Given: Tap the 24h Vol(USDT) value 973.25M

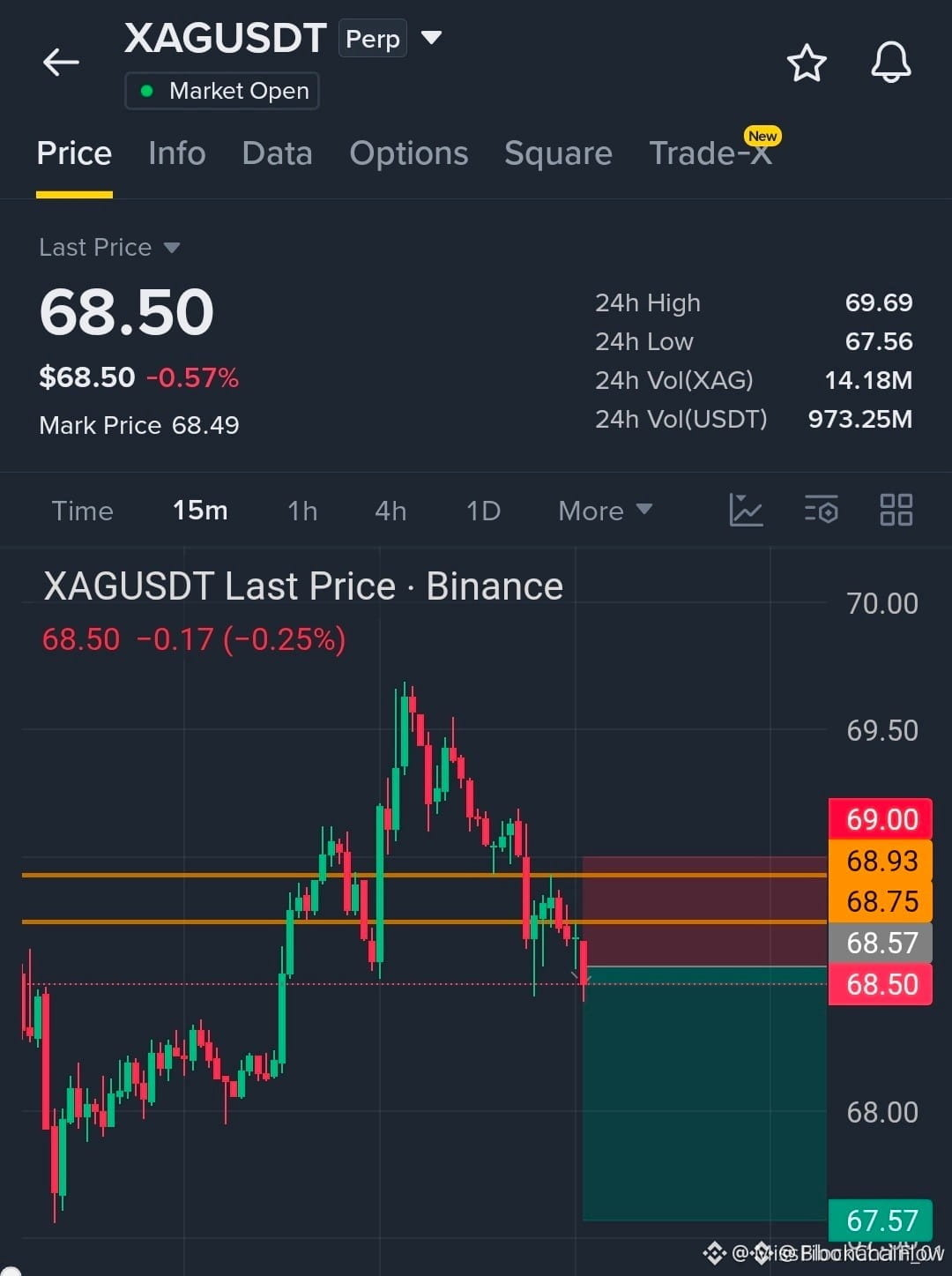Looking at the screenshot, I should point(860,419).
